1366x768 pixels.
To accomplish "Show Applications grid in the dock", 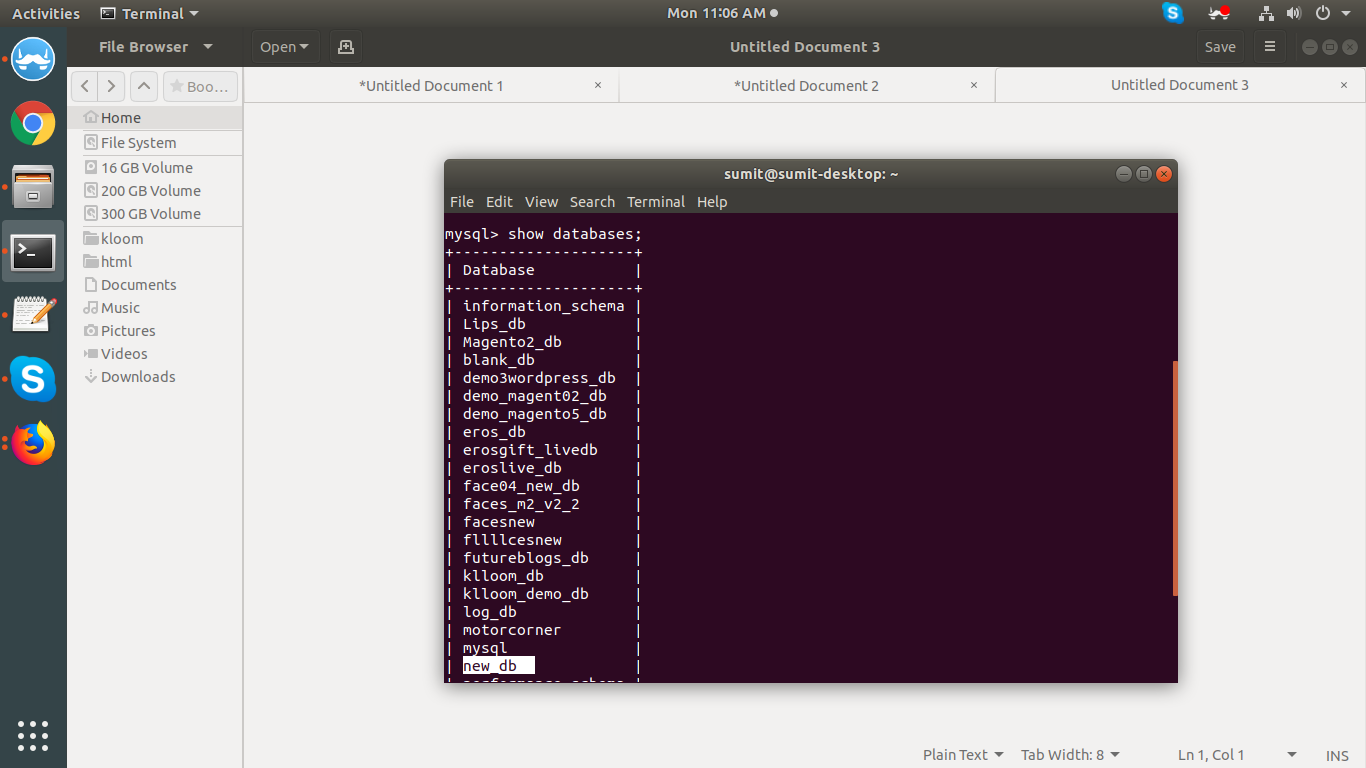I will coord(33,735).
